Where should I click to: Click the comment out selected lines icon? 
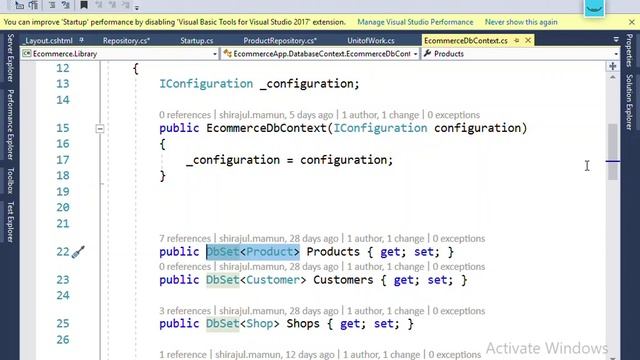tap(52, 5)
